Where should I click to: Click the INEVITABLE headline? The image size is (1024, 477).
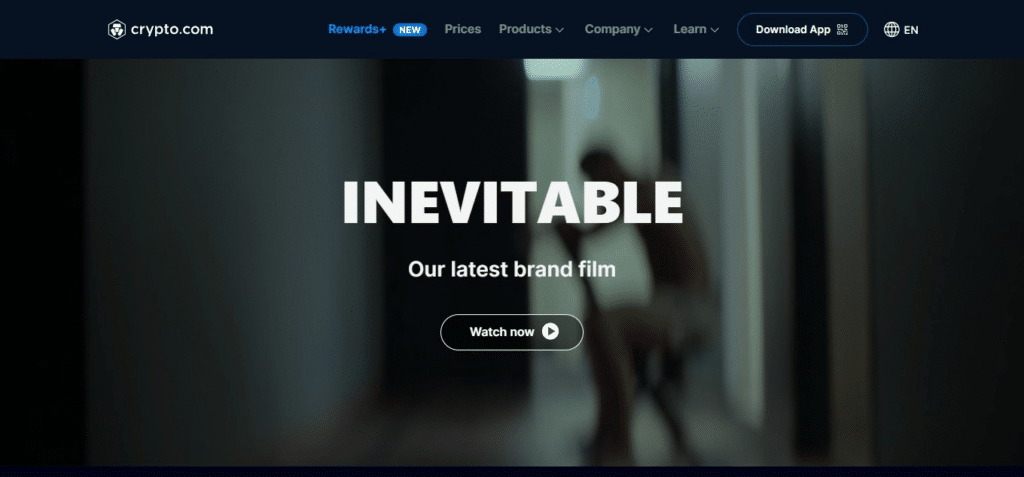513,203
